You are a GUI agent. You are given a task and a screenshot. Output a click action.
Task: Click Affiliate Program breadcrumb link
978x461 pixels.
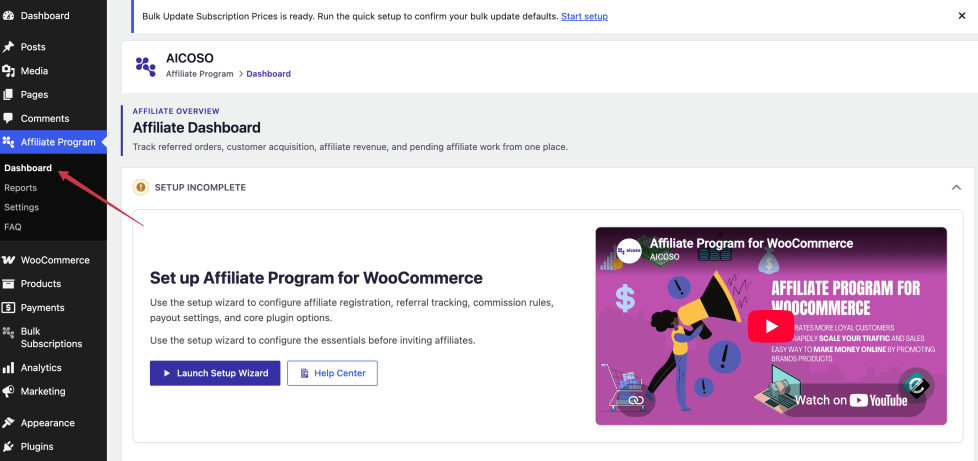pyautogui.click(x=200, y=74)
